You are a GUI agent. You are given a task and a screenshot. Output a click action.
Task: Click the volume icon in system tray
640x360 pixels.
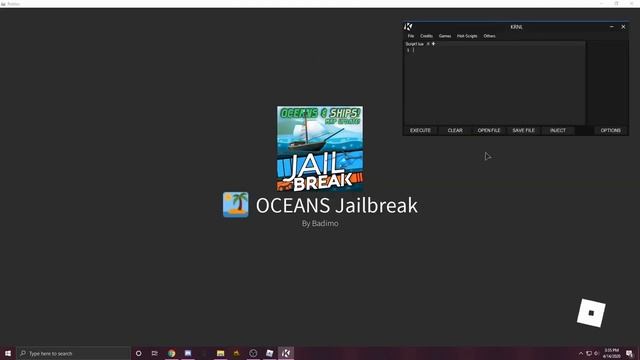tap(596, 353)
